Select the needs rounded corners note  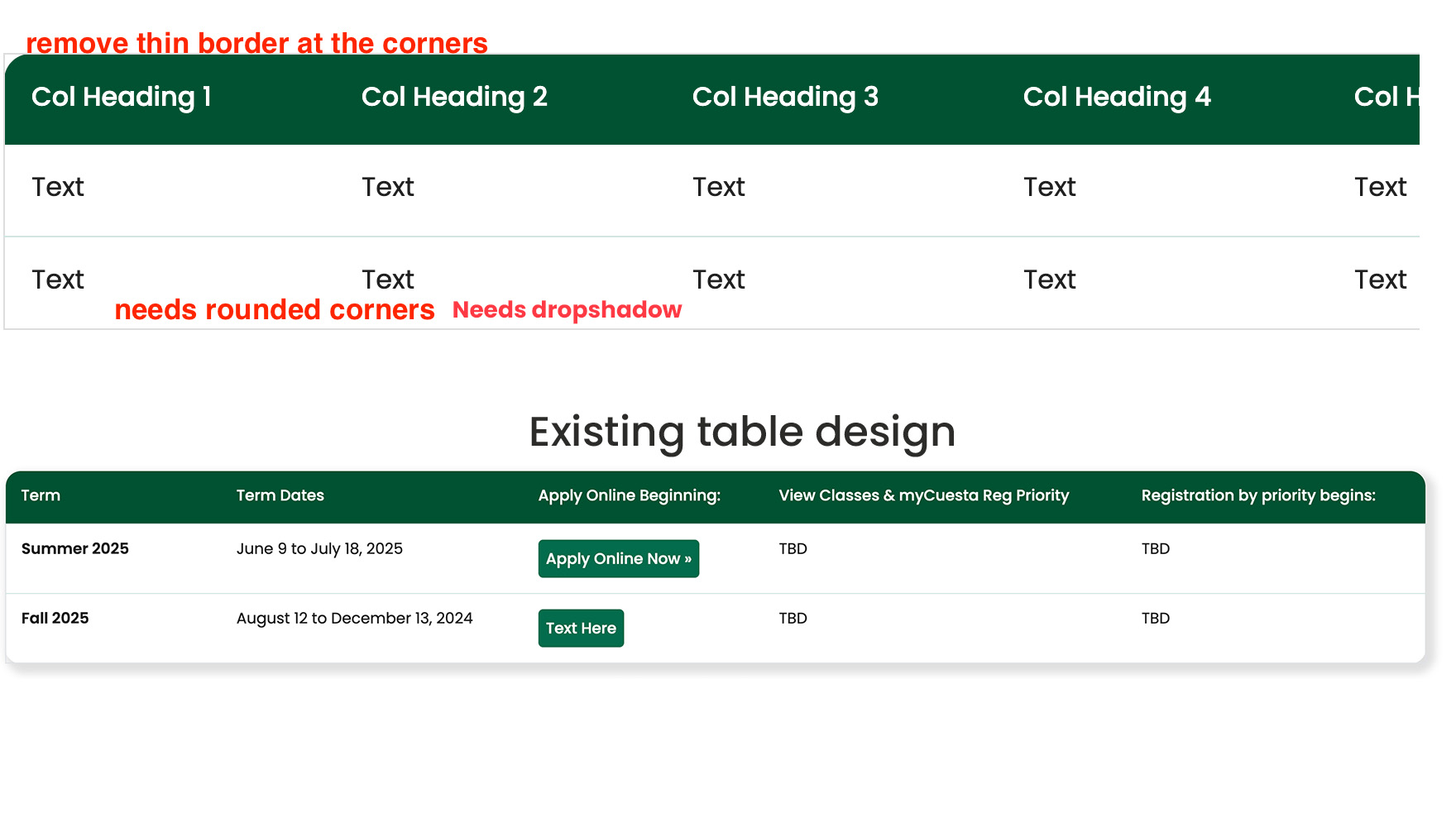click(x=274, y=310)
